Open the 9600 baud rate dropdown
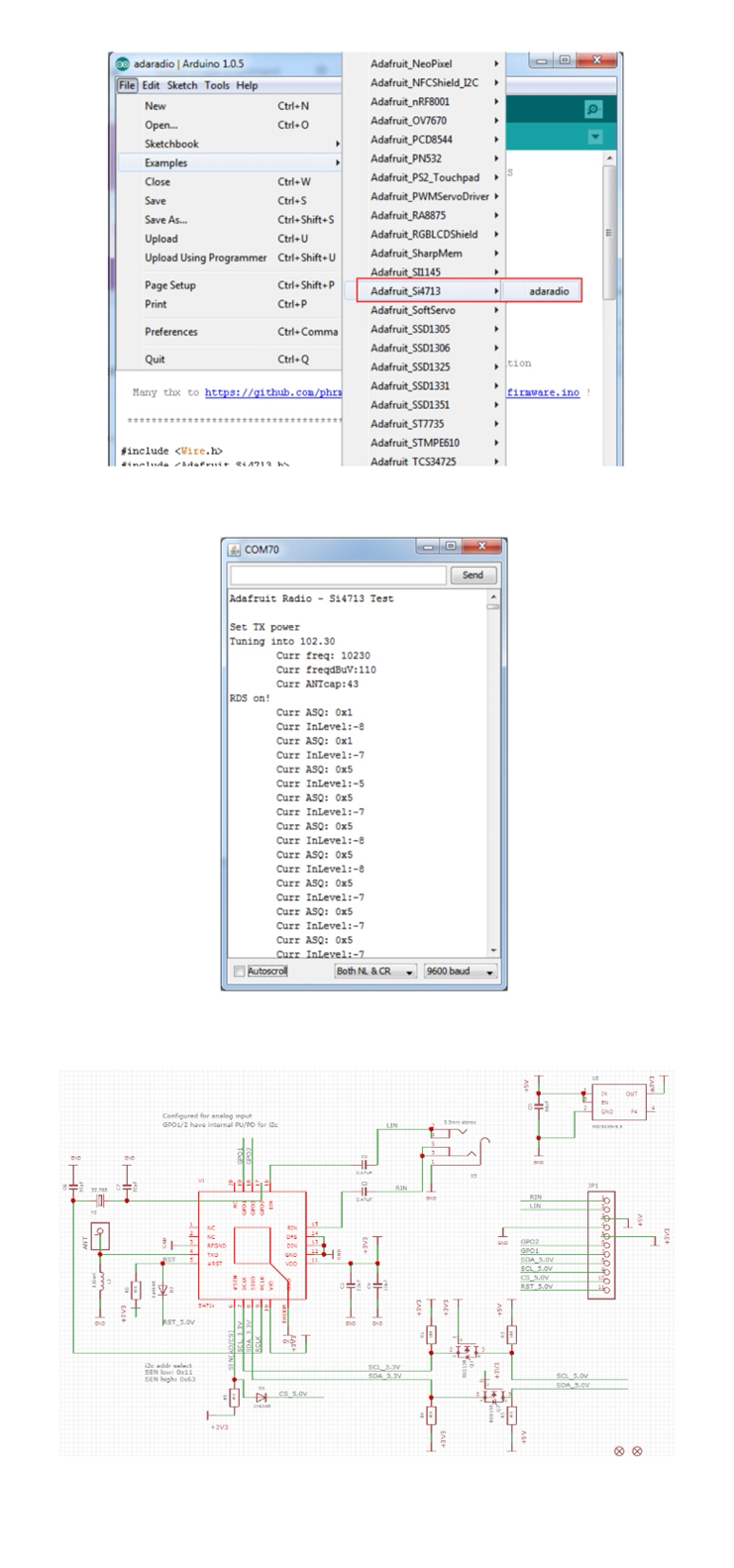 460,972
